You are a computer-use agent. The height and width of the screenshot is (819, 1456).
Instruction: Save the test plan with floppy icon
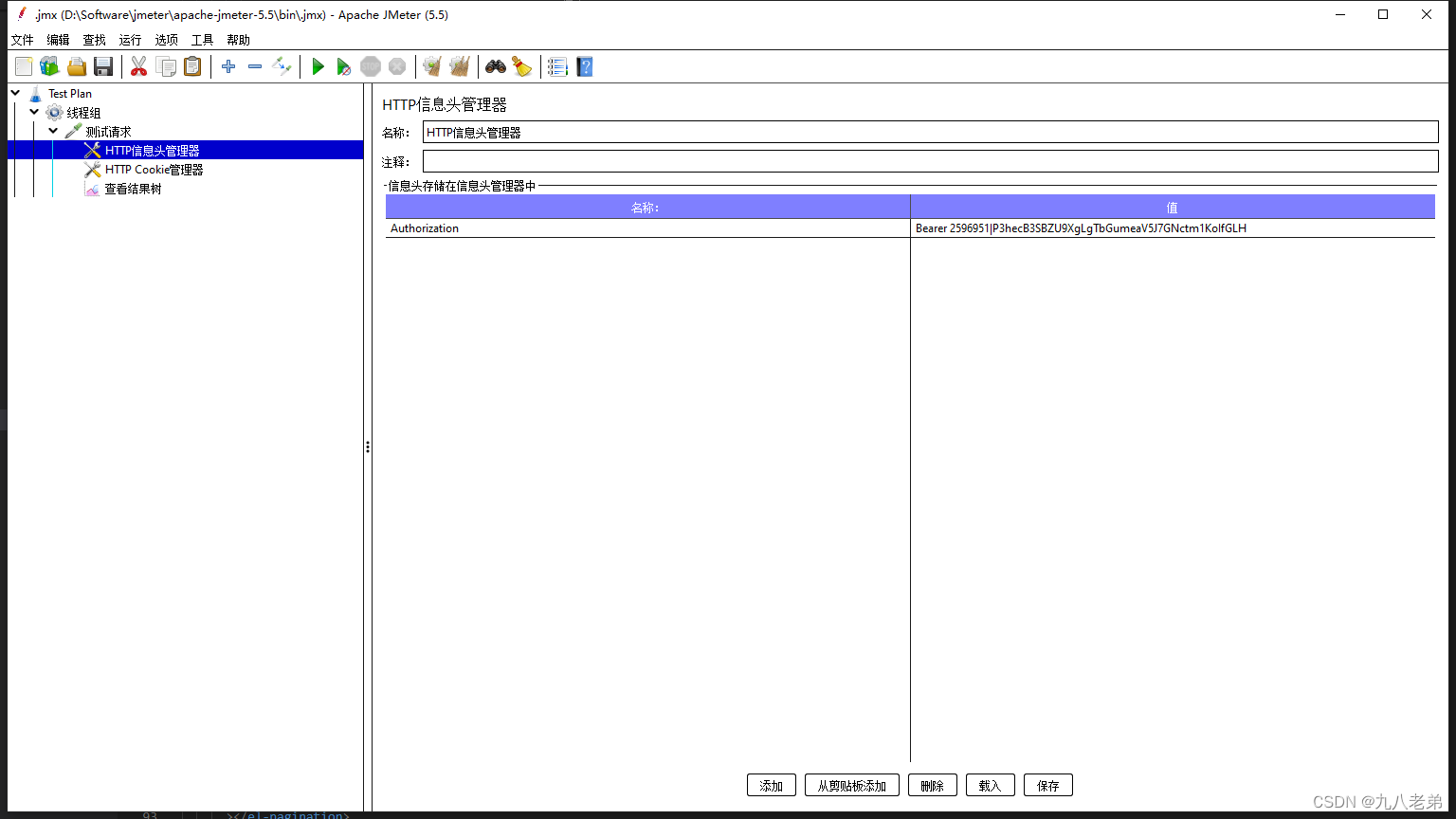pos(103,66)
